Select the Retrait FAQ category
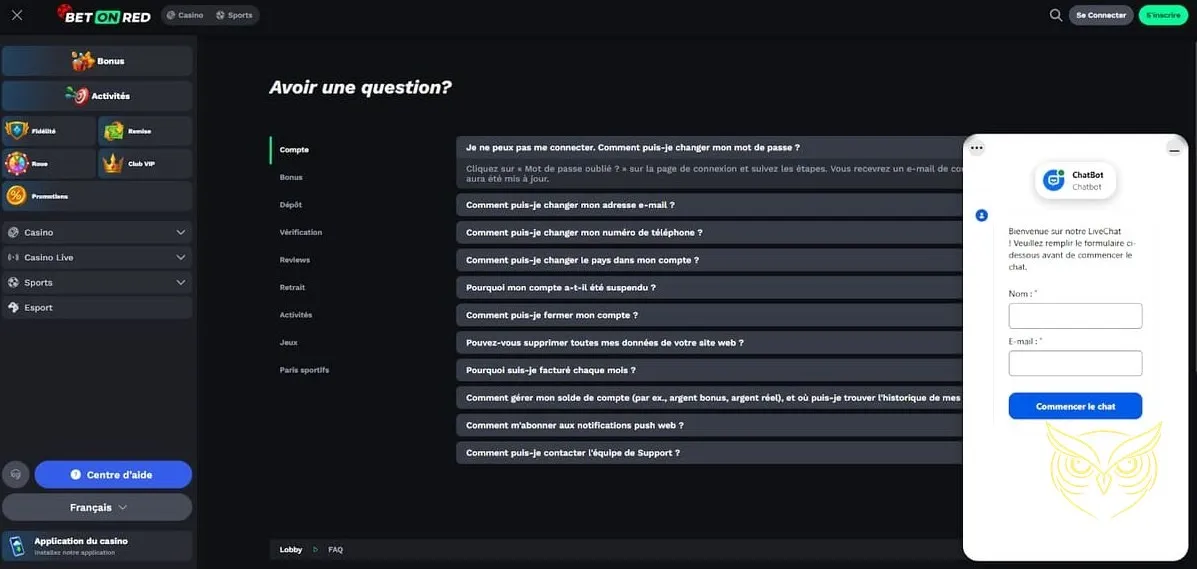 292,287
